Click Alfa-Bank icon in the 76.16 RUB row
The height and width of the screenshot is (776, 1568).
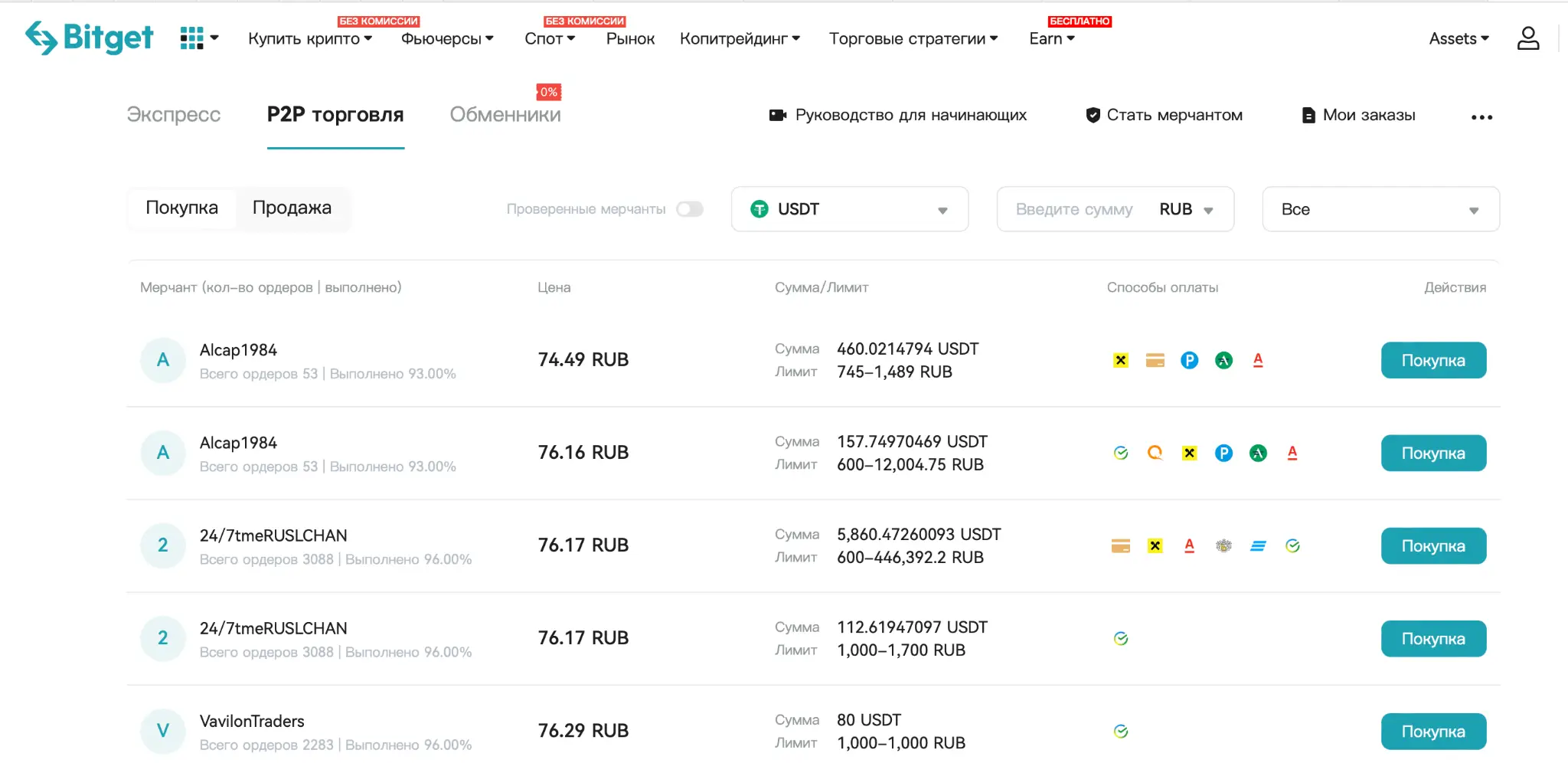[1292, 453]
